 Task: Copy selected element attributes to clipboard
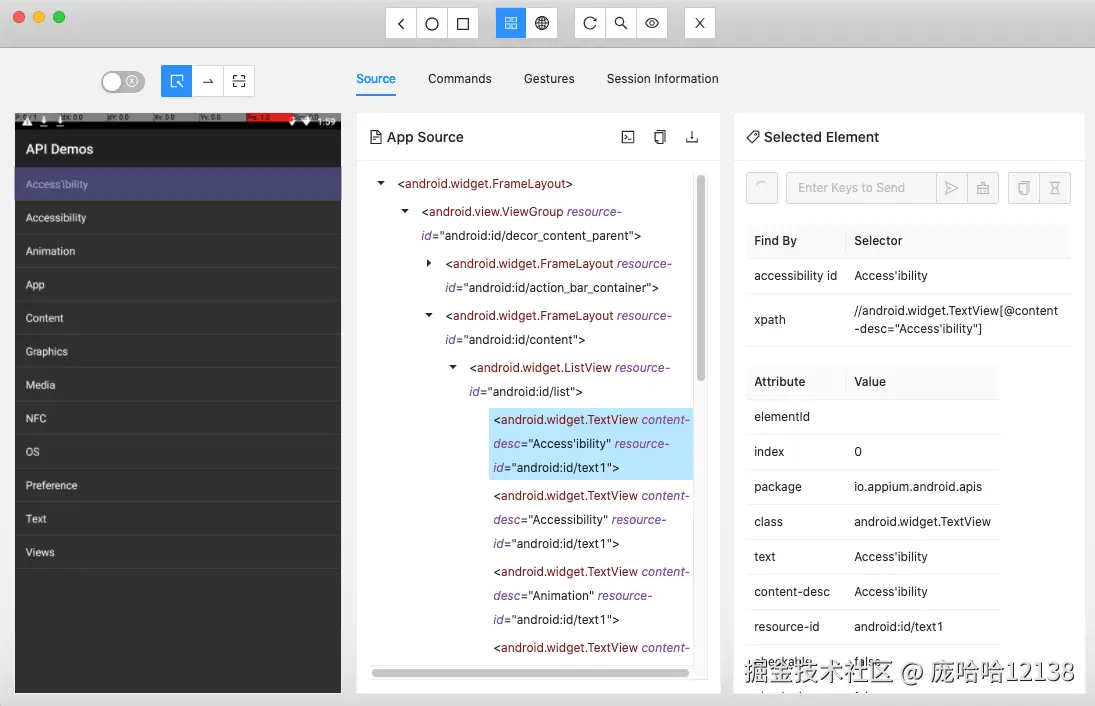(1024, 188)
